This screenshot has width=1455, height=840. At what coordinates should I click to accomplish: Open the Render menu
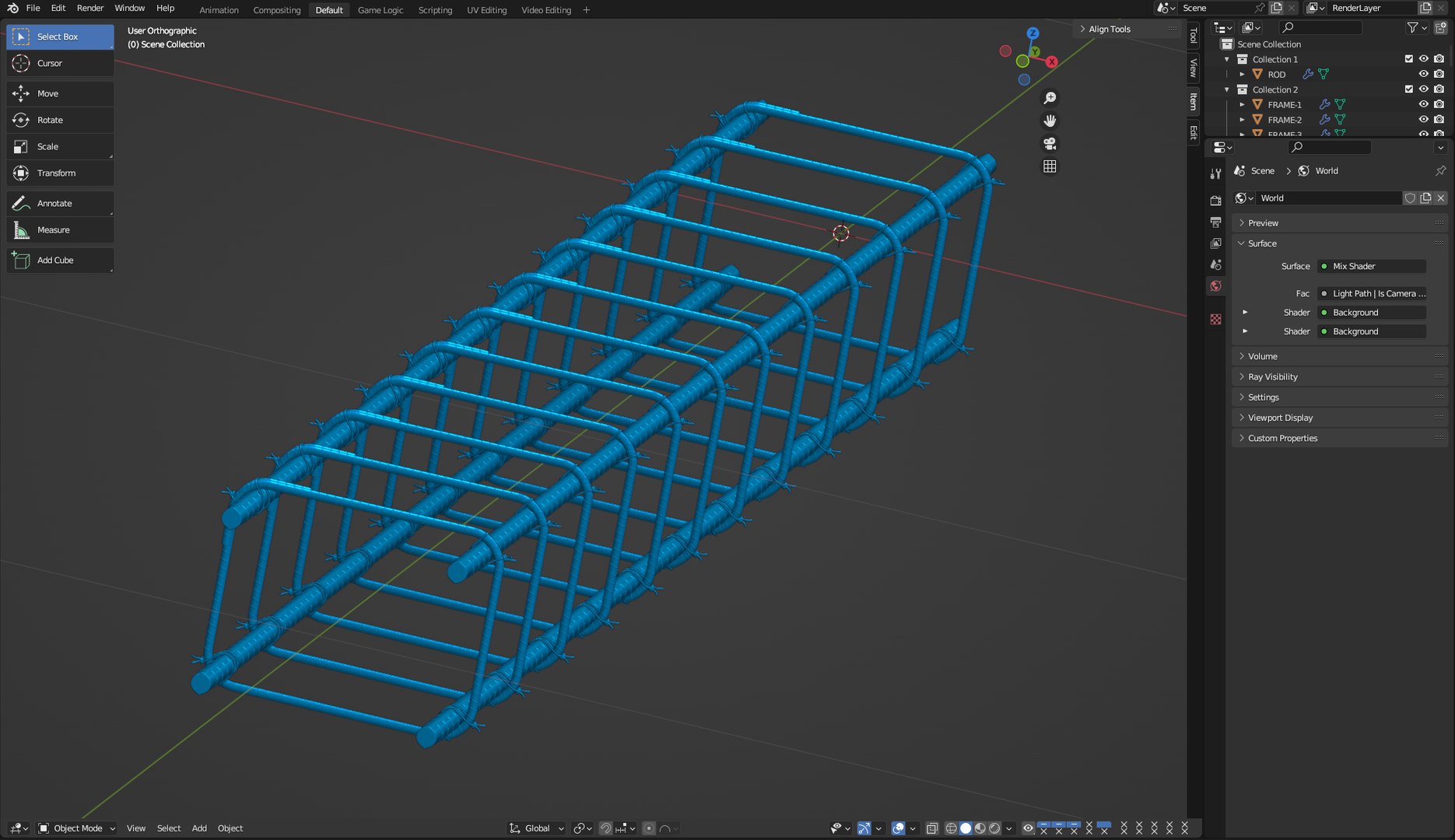90,8
